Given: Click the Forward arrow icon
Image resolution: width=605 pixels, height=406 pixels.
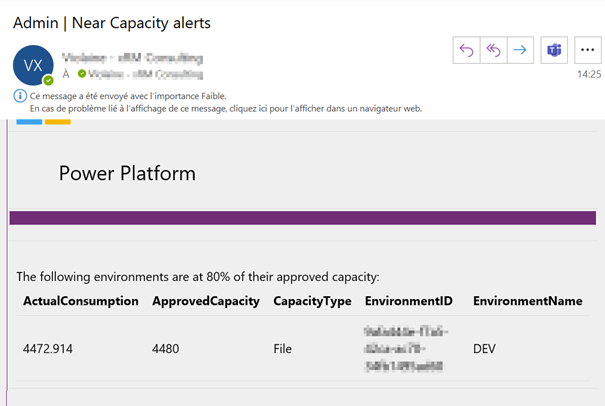Looking at the screenshot, I should click(520, 50).
